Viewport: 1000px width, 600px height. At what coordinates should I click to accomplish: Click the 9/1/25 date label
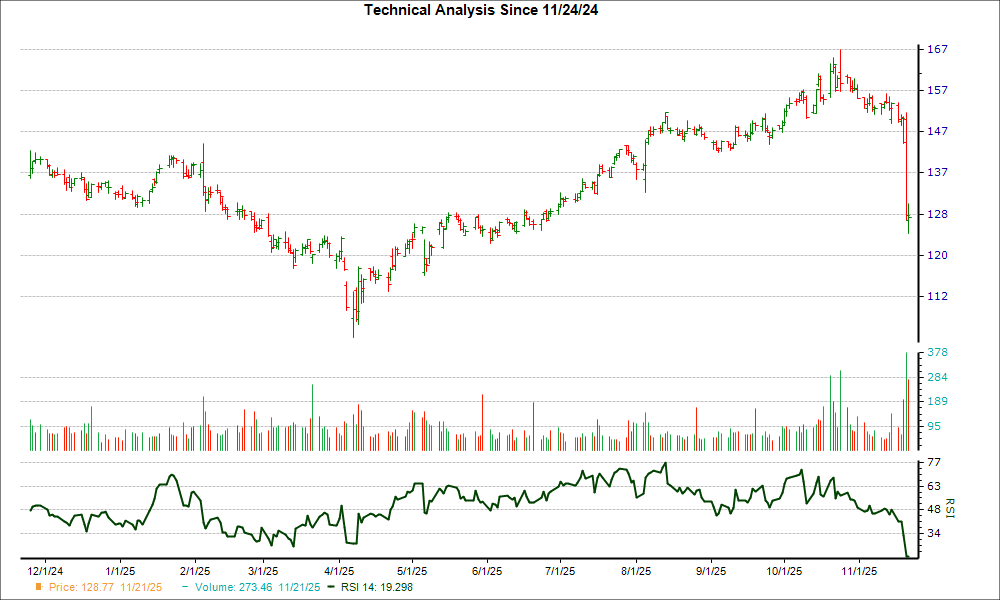coord(710,571)
